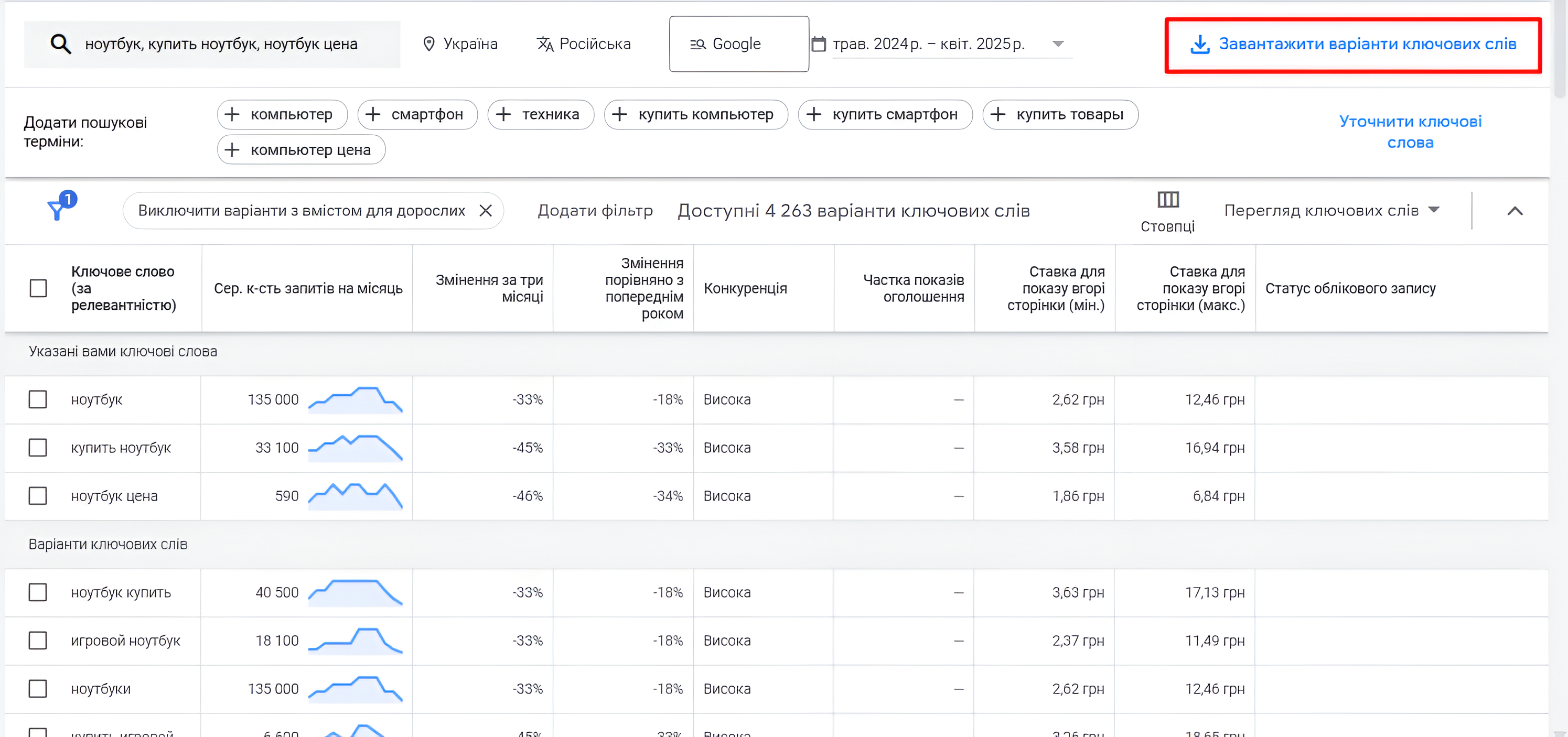Click plus icon on компьютер chip
1568x737 pixels.
coord(232,114)
